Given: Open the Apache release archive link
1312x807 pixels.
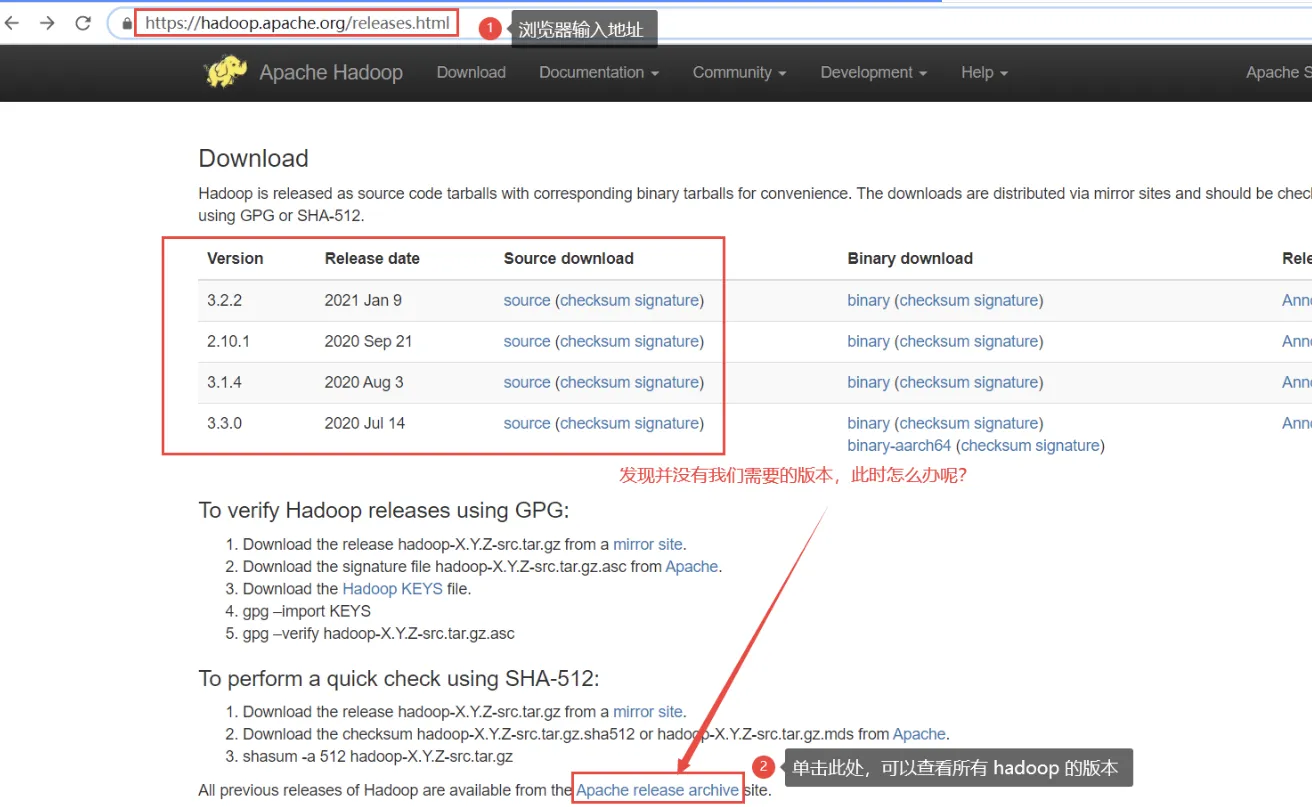Looking at the screenshot, I should pyautogui.click(x=658, y=789).
